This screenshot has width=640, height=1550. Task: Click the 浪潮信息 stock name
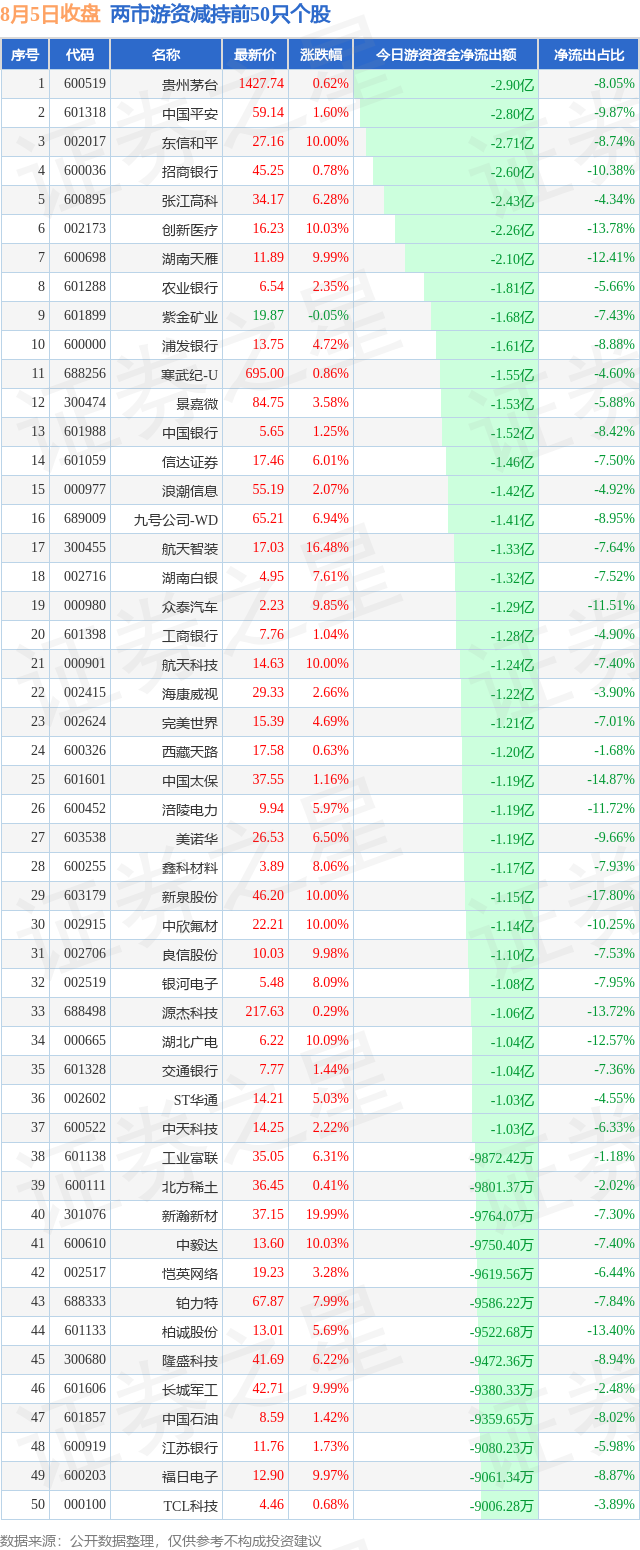pos(190,490)
